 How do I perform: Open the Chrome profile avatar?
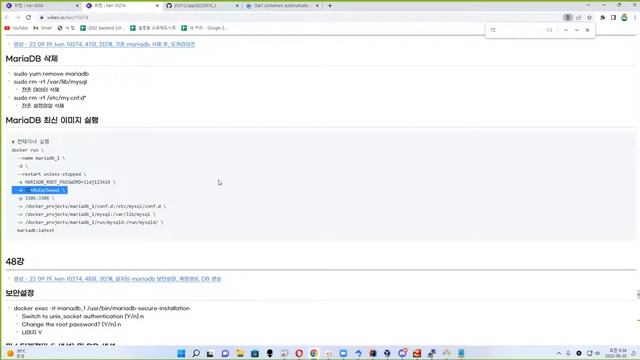coord(624,18)
